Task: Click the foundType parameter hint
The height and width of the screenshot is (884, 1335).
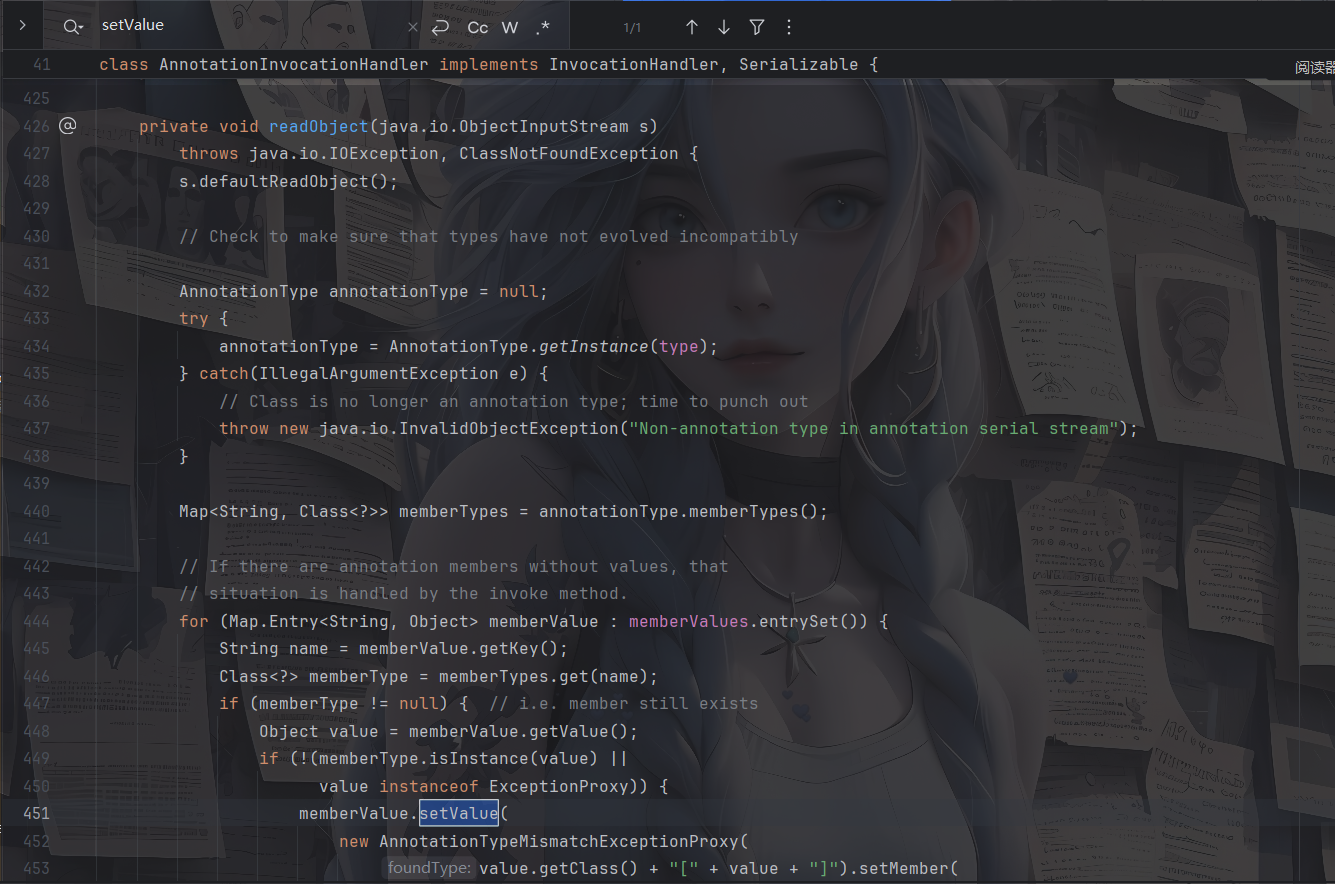Action: tap(429, 868)
